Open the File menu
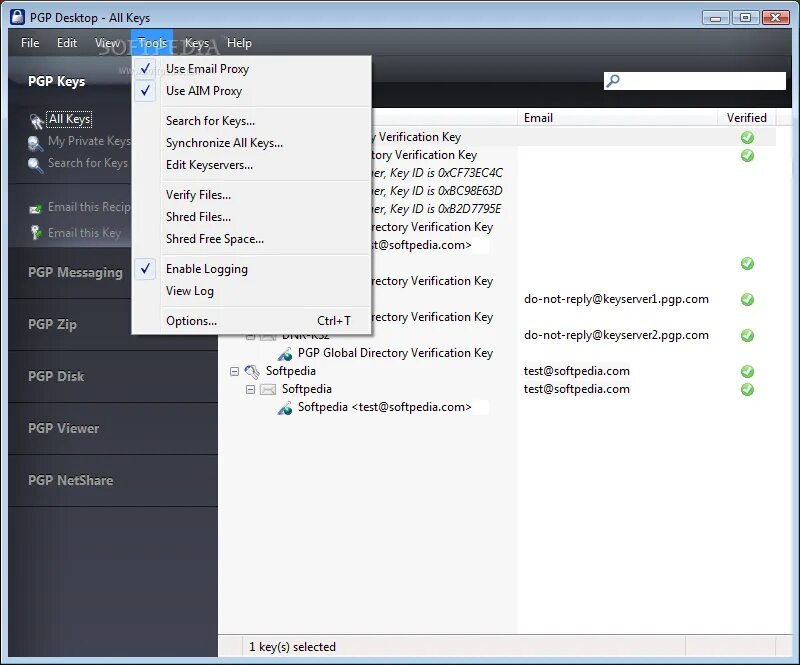 30,43
